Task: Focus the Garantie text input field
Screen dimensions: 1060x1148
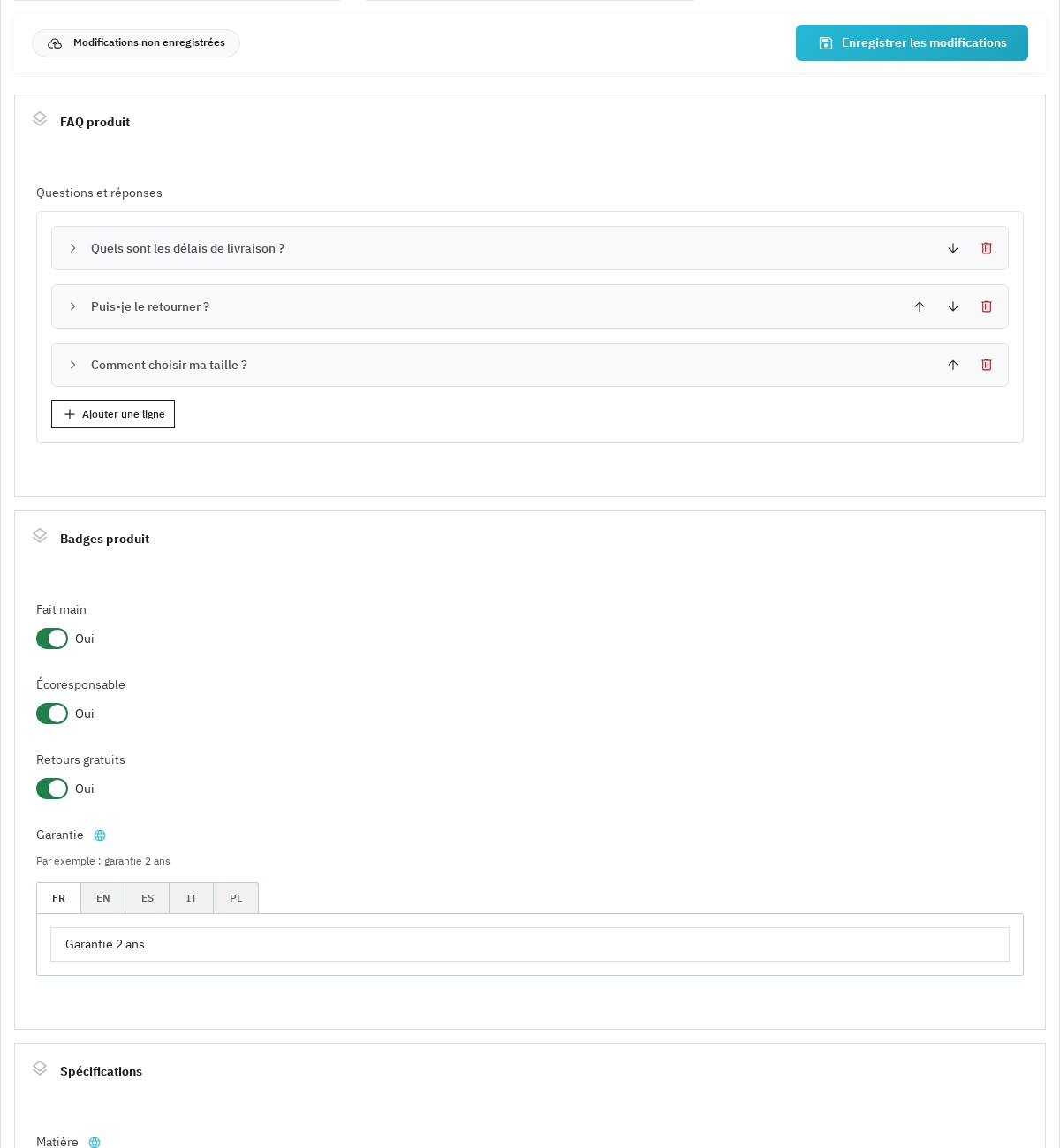Action: tap(530, 944)
